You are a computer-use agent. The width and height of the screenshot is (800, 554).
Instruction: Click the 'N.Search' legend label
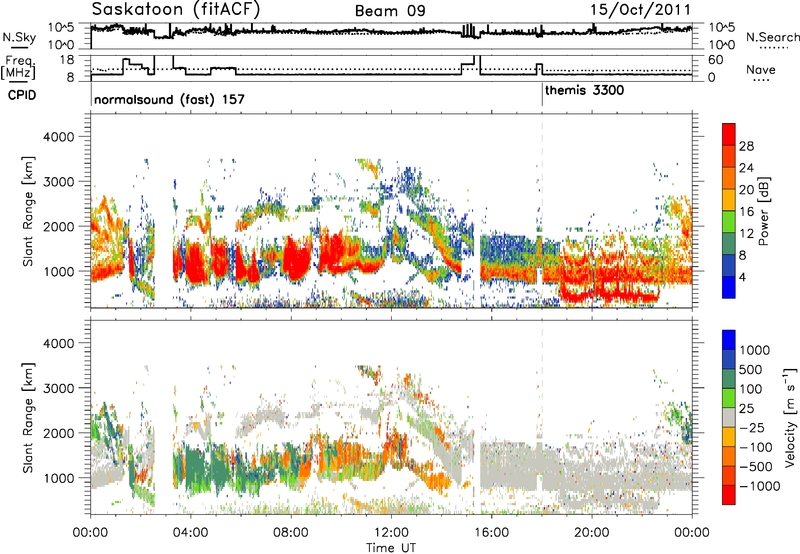click(772, 37)
